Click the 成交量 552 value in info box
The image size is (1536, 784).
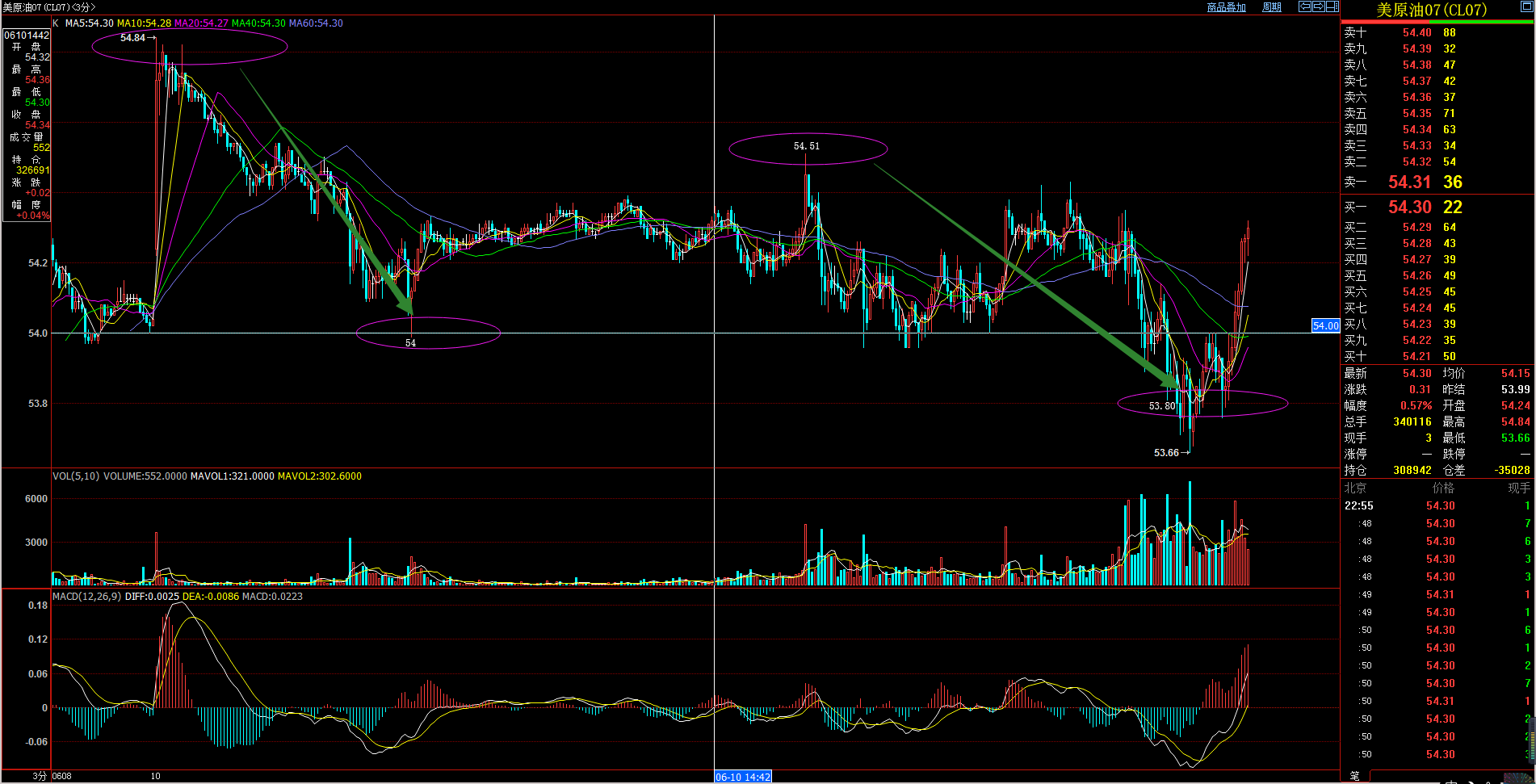tap(41, 148)
